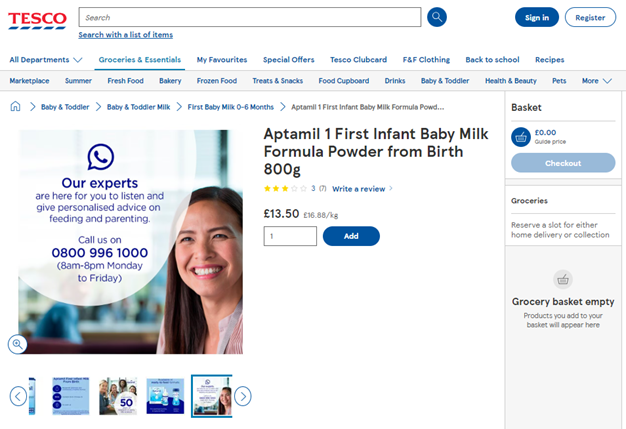Click the Register button
626x429 pixels.
590,17
